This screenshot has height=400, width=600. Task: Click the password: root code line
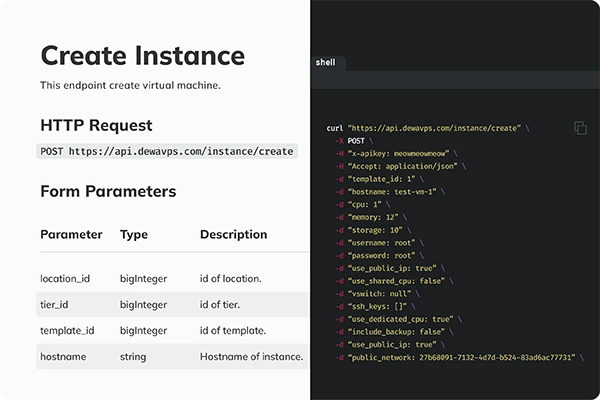[380, 255]
